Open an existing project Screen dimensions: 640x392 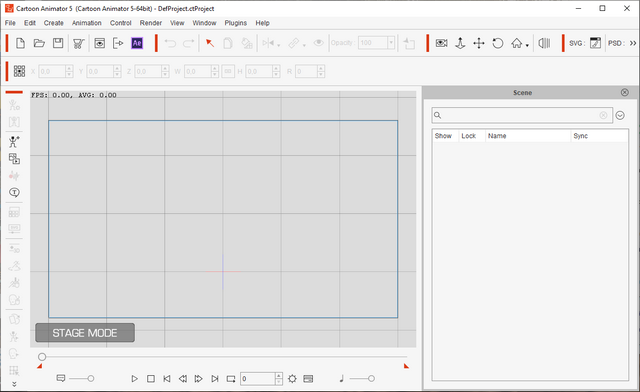coord(39,43)
